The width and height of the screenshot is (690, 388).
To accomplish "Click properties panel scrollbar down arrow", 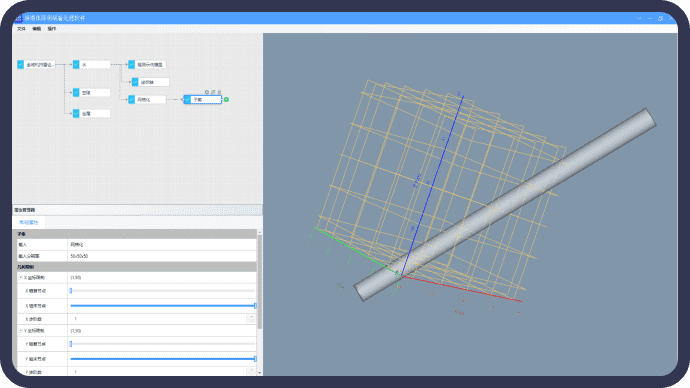I will pyautogui.click(x=260, y=373).
